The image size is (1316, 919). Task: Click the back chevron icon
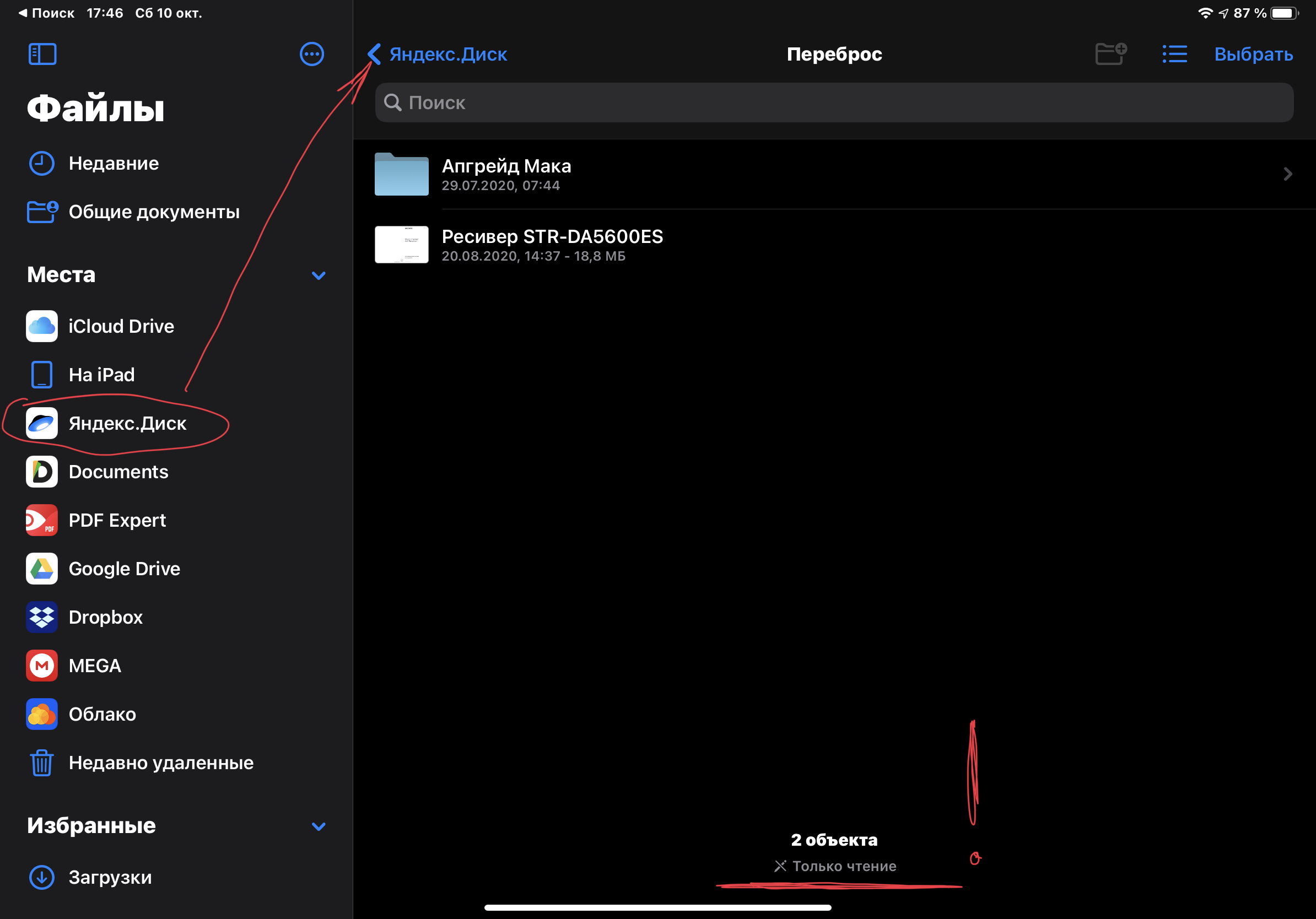pyautogui.click(x=374, y=55)
